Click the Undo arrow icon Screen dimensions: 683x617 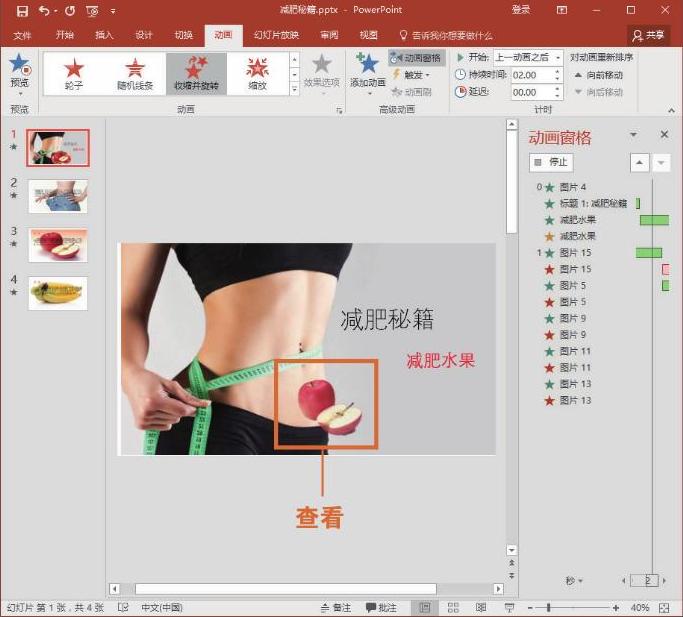pyautogui.click(x=44, y=10)
